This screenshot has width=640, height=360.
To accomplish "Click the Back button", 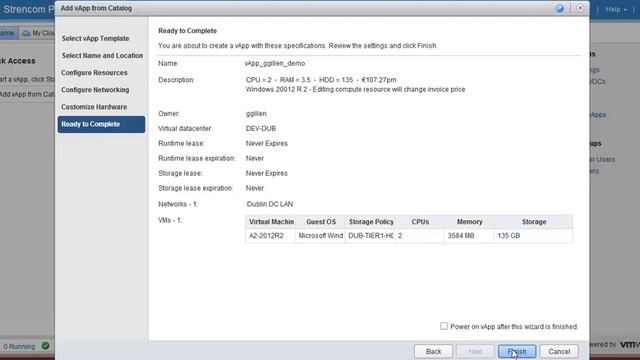I will pyautogui.click(x=433, y=351).
